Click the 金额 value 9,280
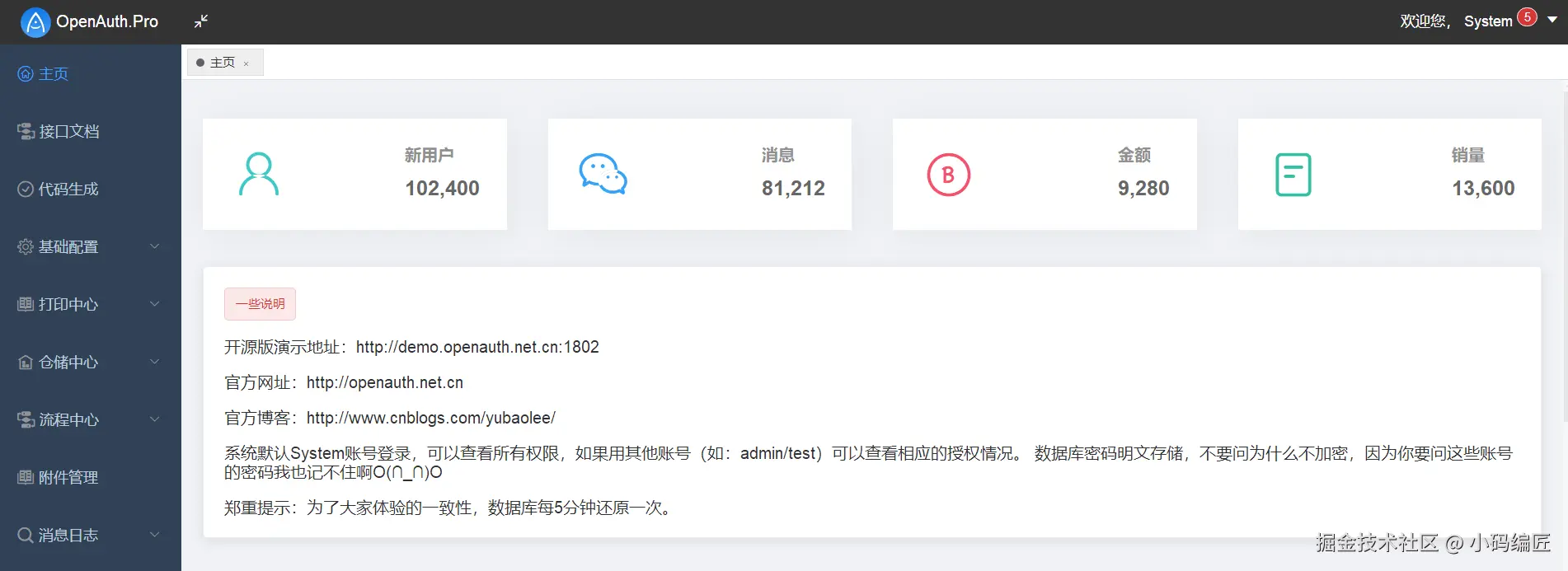1568x571 pixels. pos(1143,189)
